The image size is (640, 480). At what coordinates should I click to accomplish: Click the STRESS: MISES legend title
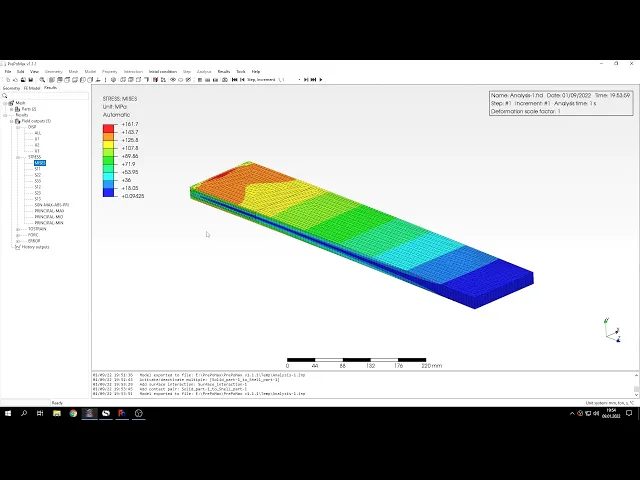(x=120, y=99)
